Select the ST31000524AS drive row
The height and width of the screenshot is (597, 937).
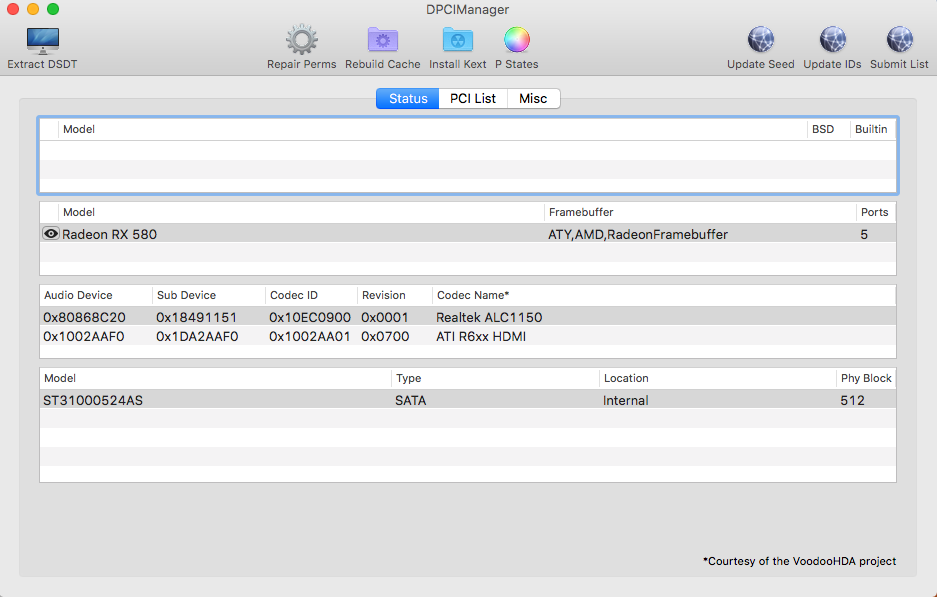pos(468,400)
